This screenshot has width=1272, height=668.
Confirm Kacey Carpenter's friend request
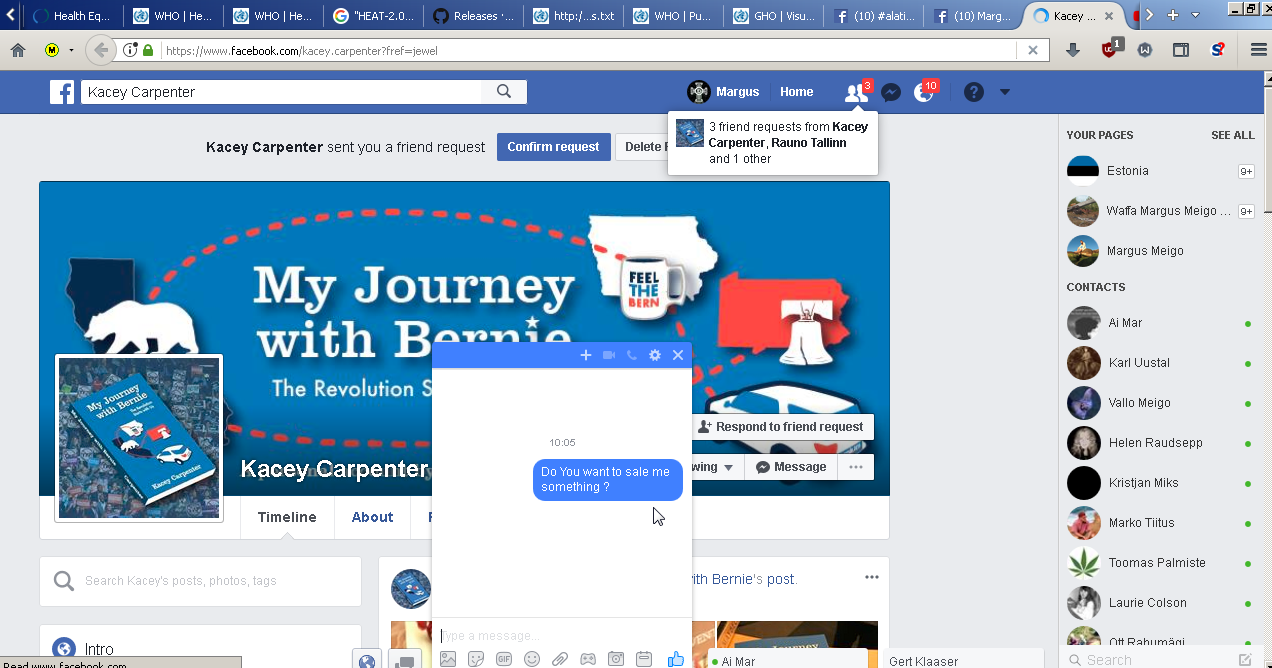tap(553, 147)
